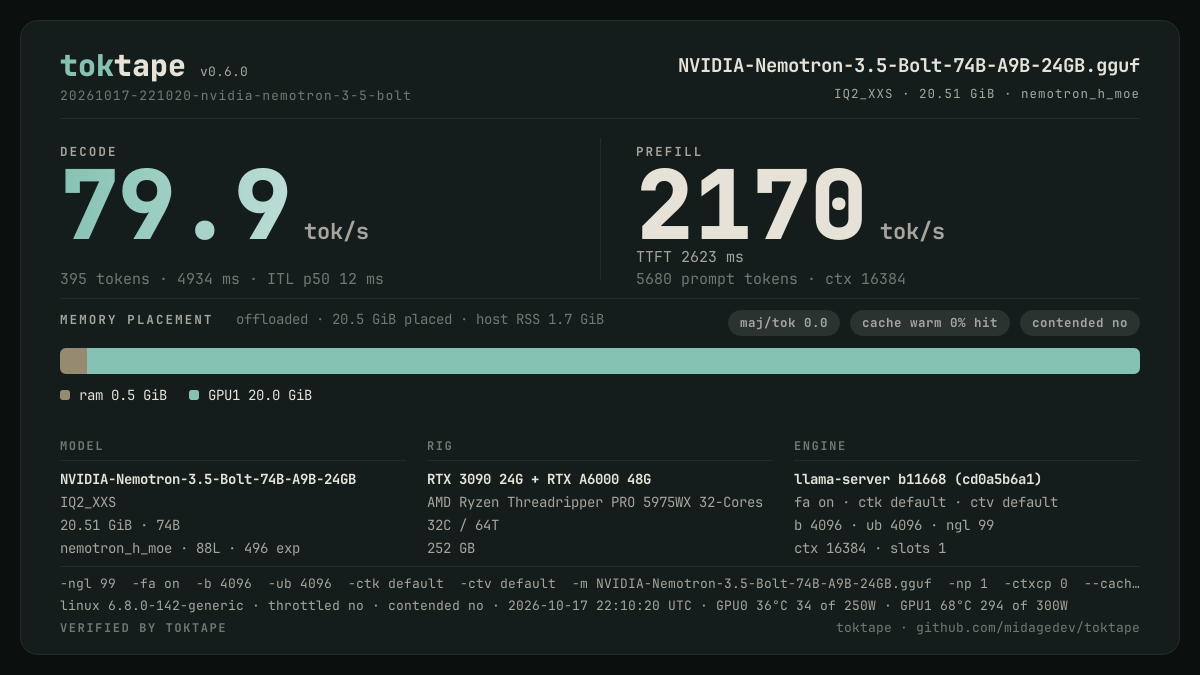Click the toktape logo title
This screenshot has width=1200, height=675.
122,66
